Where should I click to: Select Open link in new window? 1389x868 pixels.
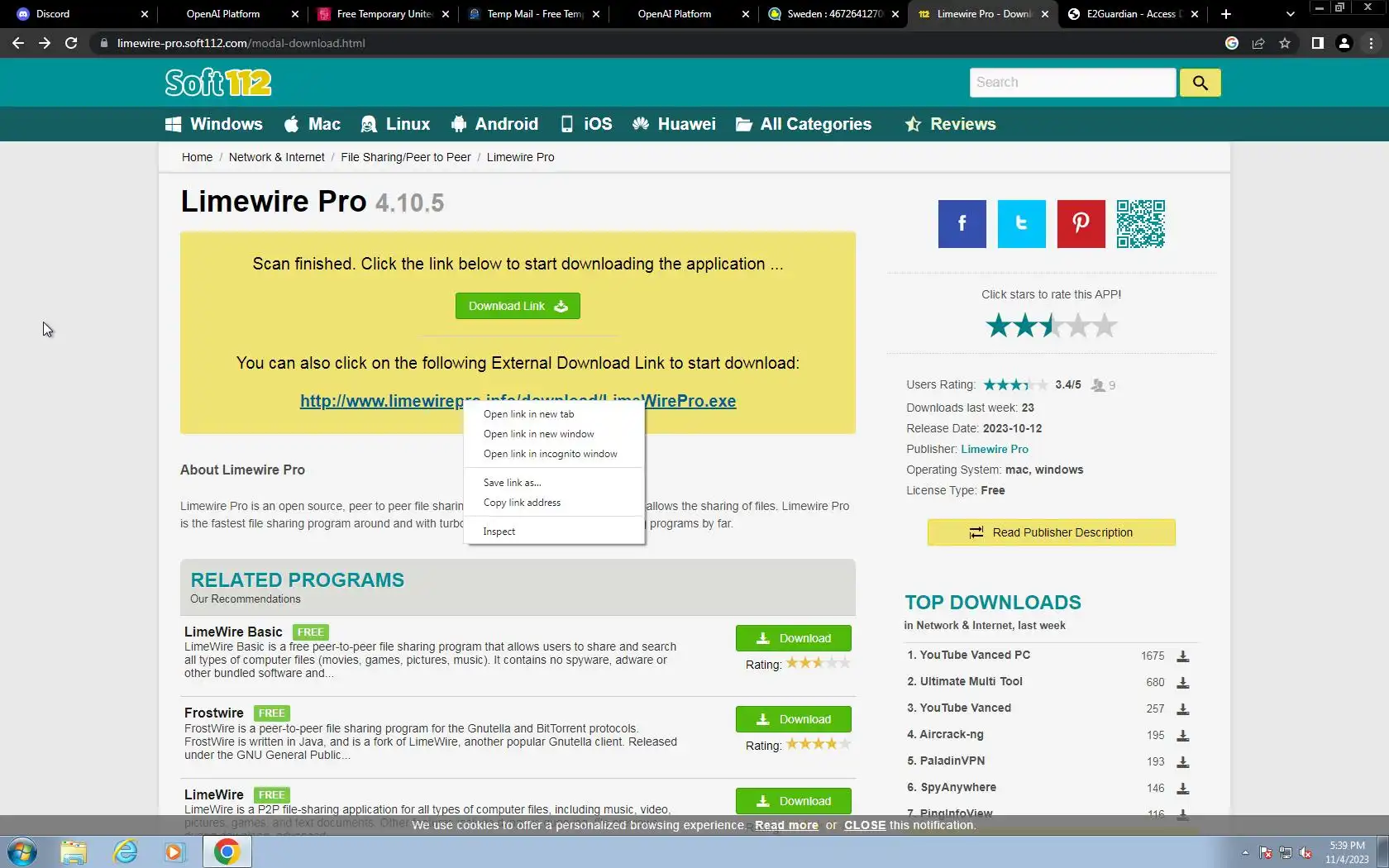(x=553, y=434)
